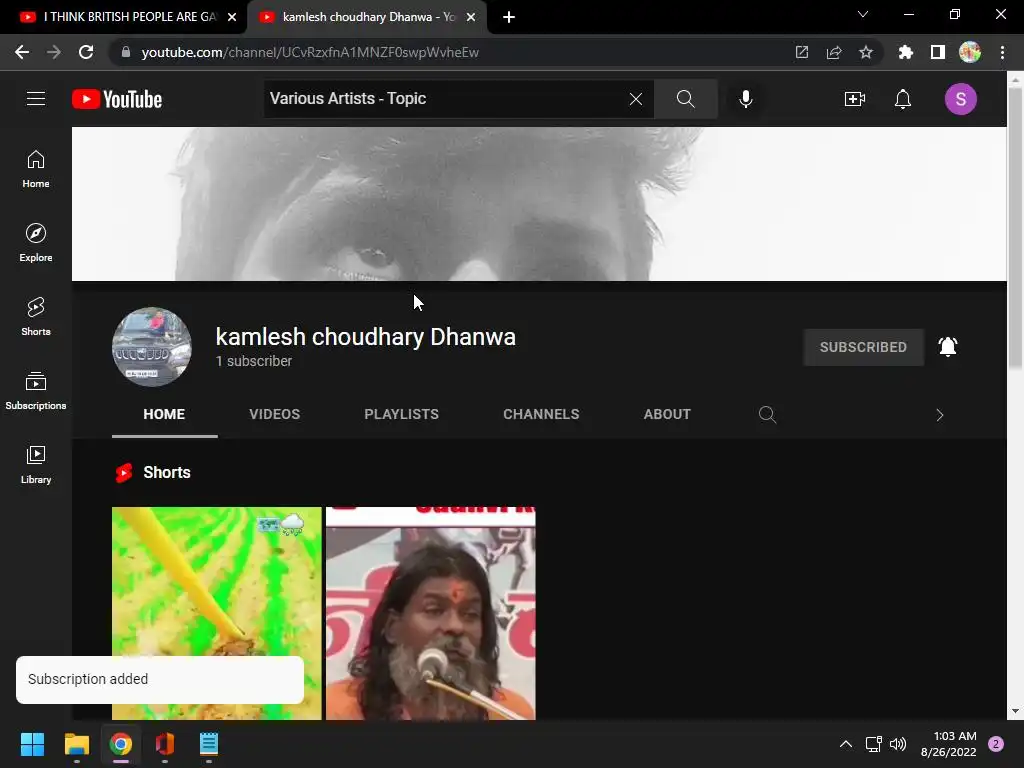Go forward in browser

pyautogui.click(x=54, y=52)
